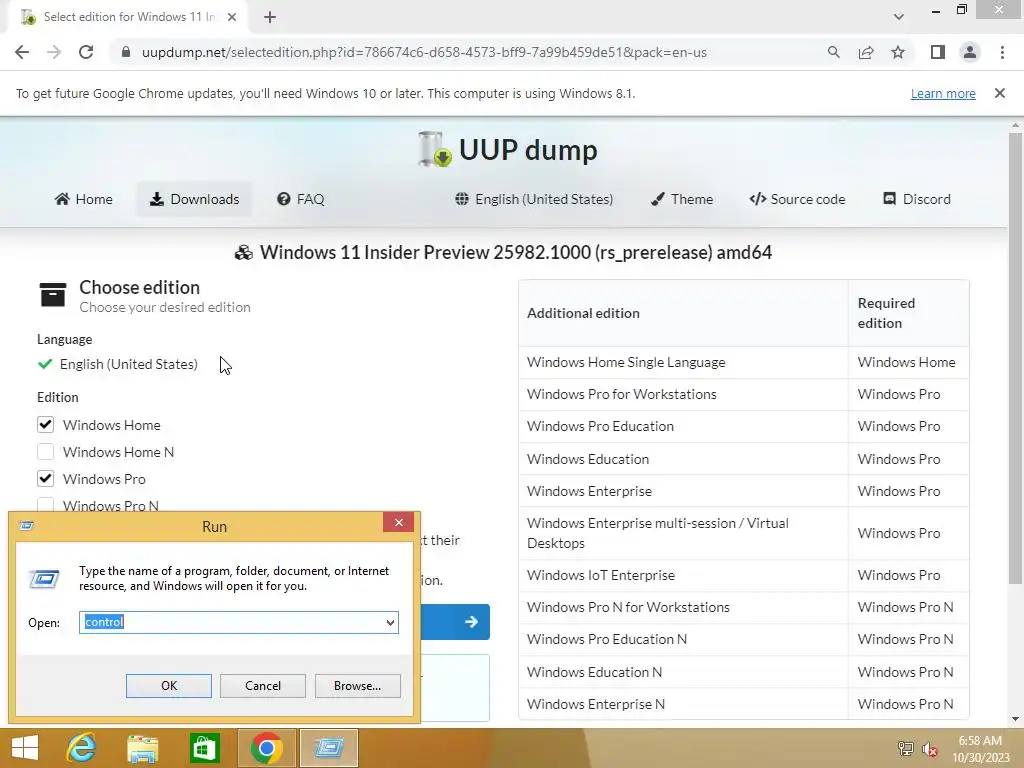
Task: Click the muted volume tray icon
Action: pyautogui.click(x=930, y=748)
